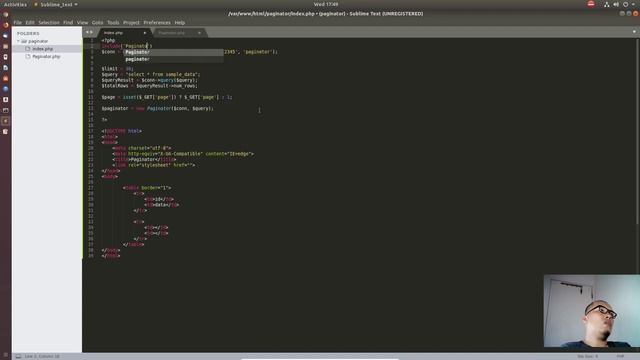Viewport: 640px width, 360px height.
Task: Choose the lowercase 'paginator' autocomplete suggestion
Action: point(173,59)
